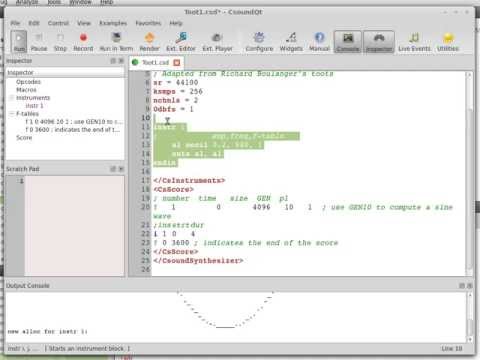Image resolution: width=480 pixels, height=360 pixels.
Task: Click the 'new alloc for instr 1:' console text
Action: (47, 332)
